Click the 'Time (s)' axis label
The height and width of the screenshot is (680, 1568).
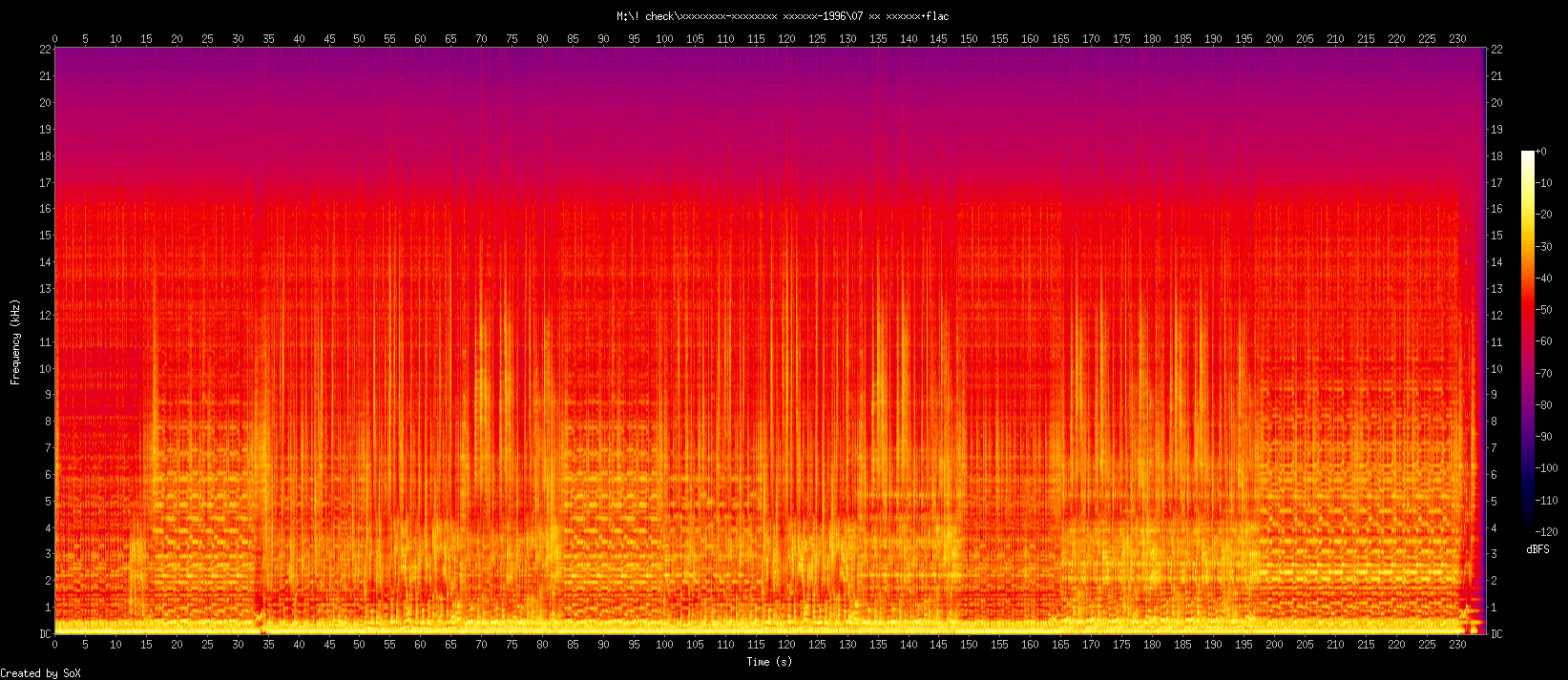coord(769,662)
